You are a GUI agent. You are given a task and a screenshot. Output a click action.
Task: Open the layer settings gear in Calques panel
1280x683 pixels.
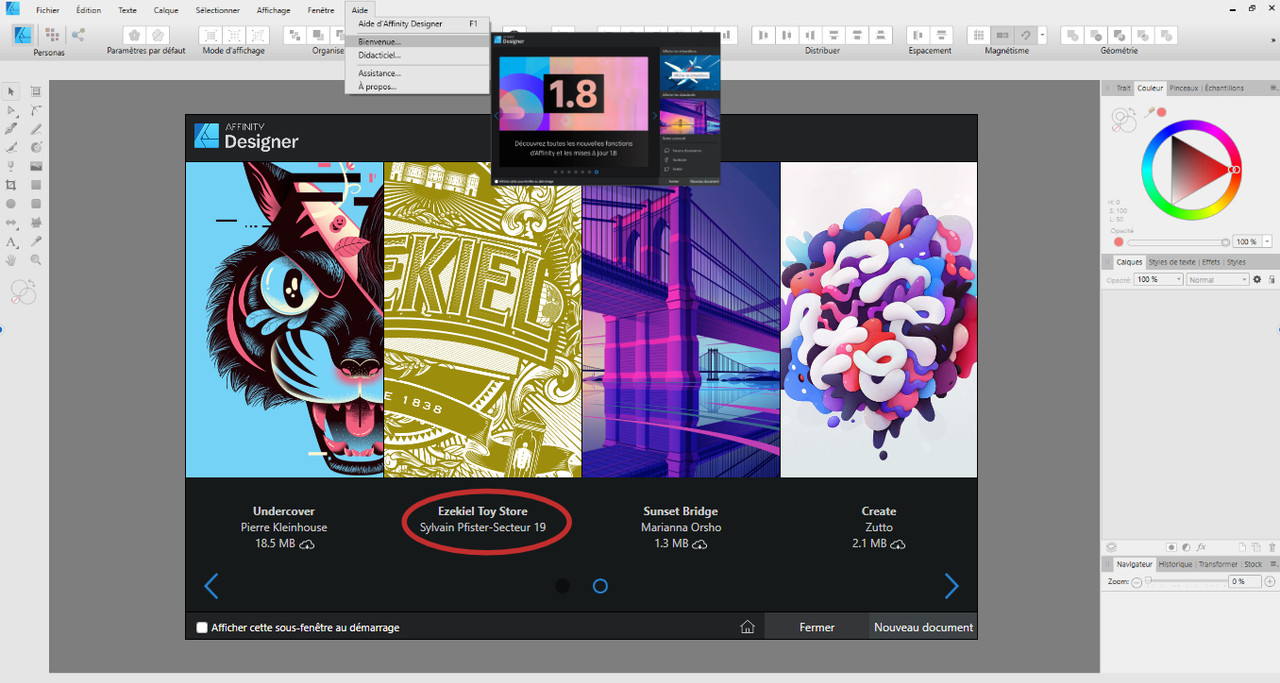[1258, 280]
